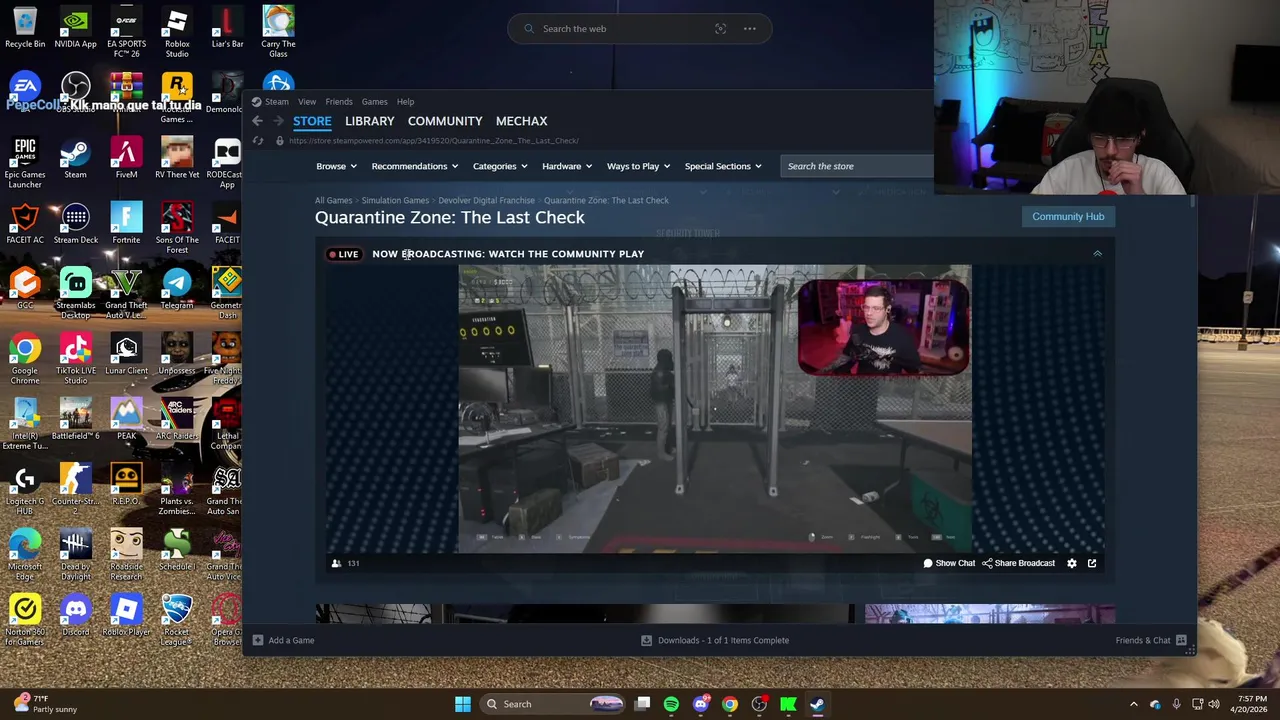Reload the Steam store page
This screenshot has width=1280, height=720.
(258, 141)
